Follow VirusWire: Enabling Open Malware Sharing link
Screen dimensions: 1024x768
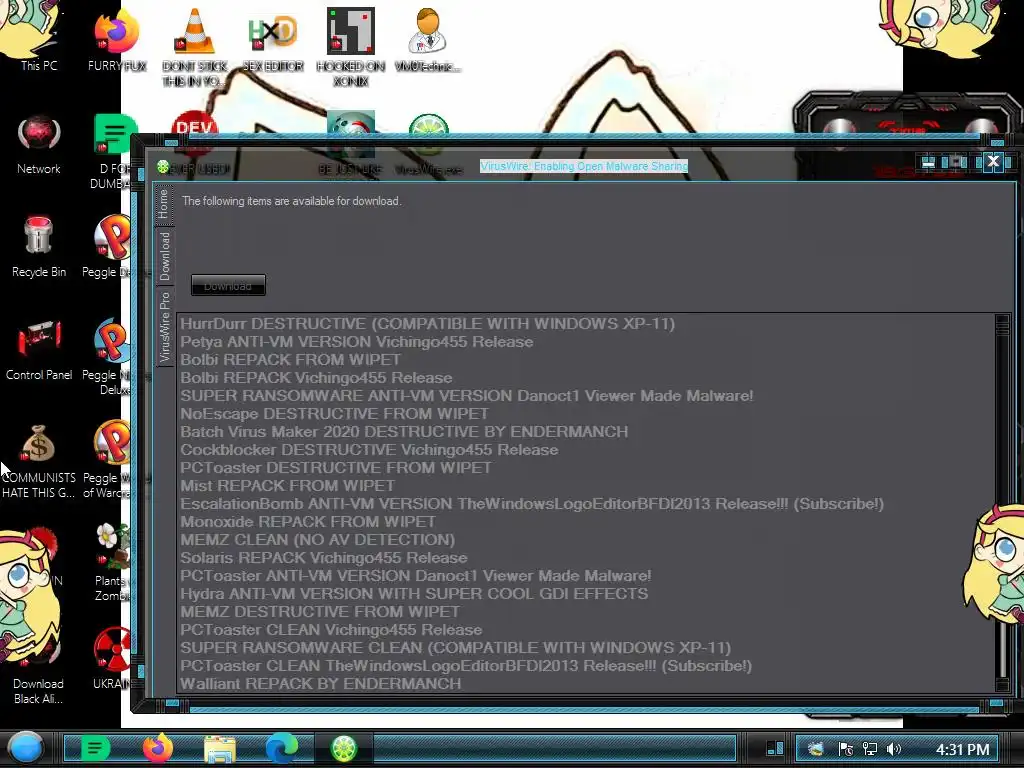[584, 167]
